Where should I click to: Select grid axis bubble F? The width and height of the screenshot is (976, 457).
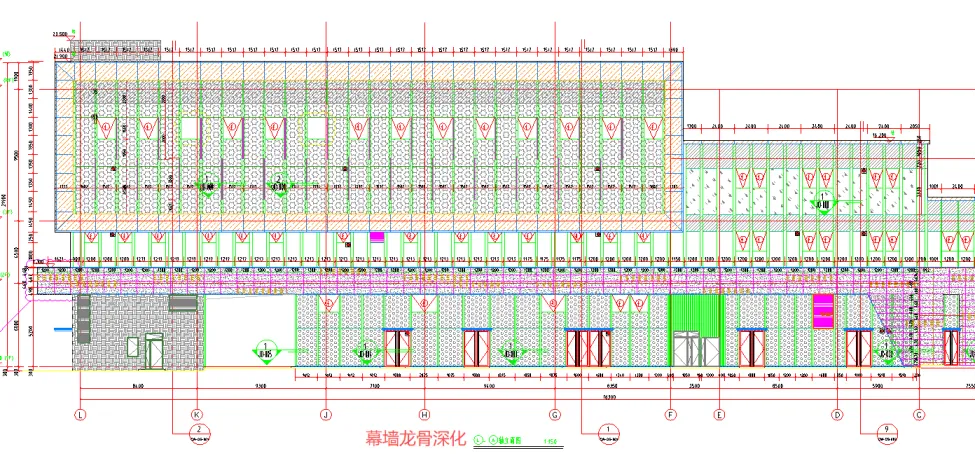670,414
